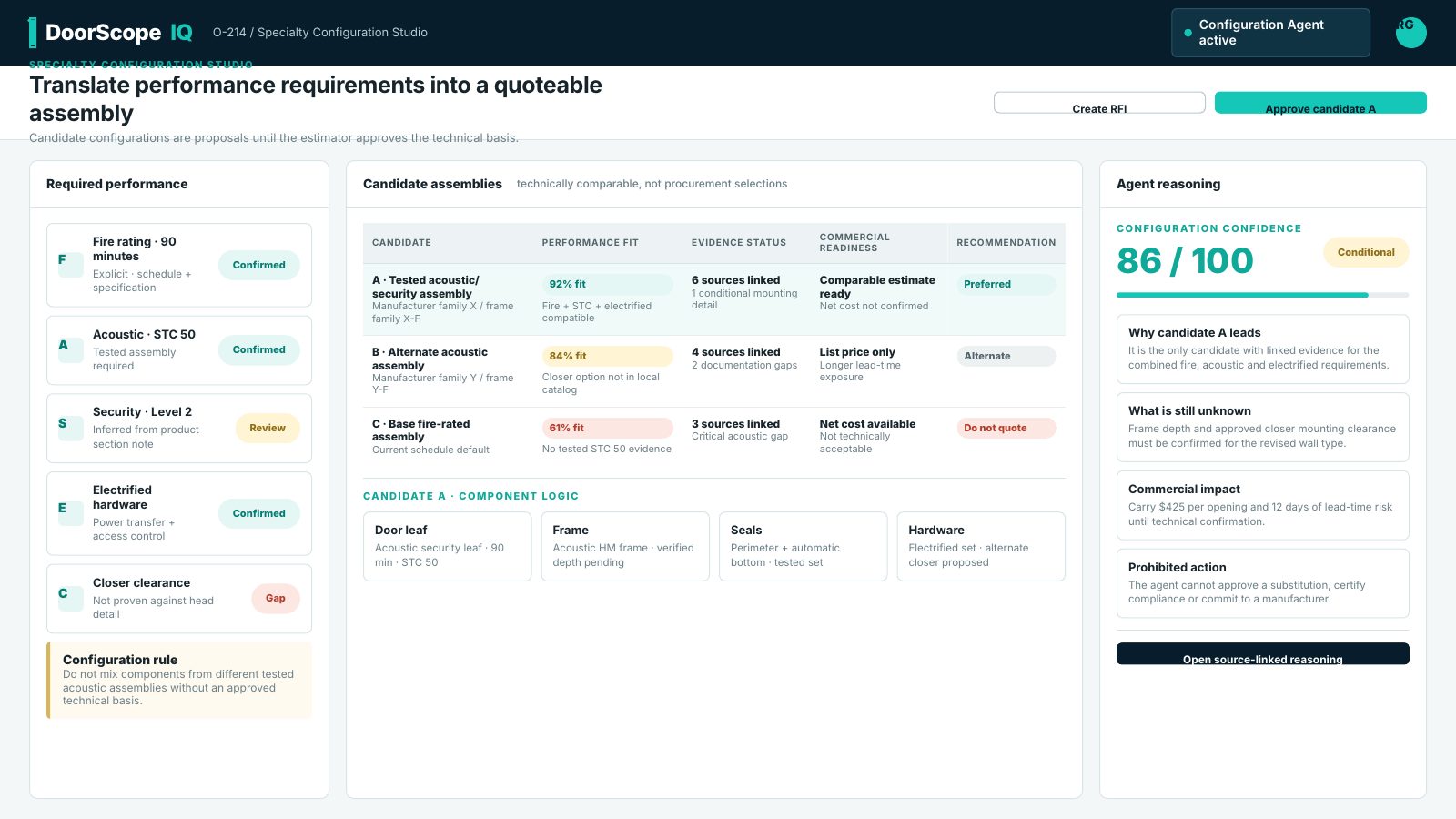This screenshot has height=819, width=1456.
Task: Click the Acoustic A icon
Action: pyautogui.click(x=70, y=349)
